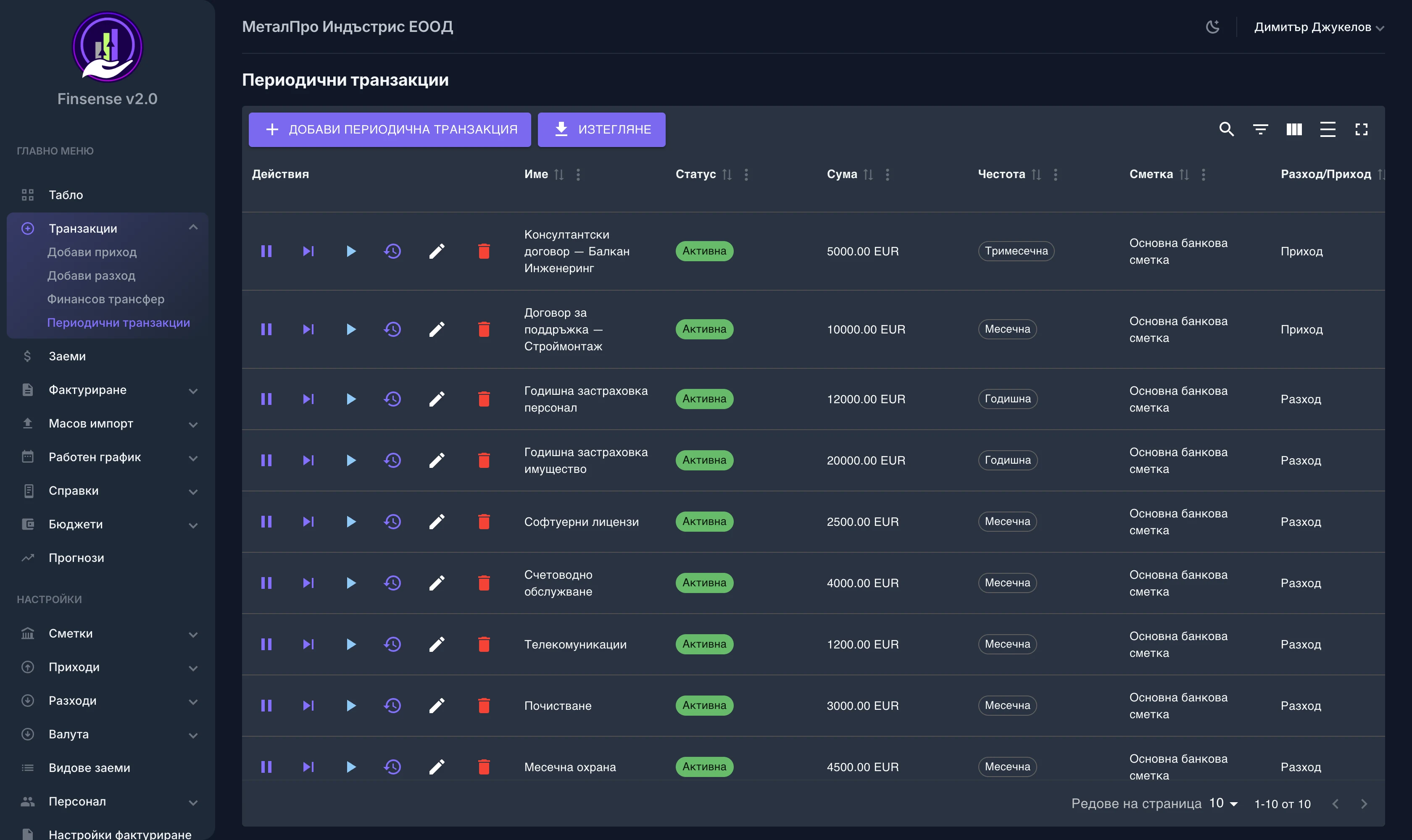Delete the Годишна застраховка имущество transaction

484,460
